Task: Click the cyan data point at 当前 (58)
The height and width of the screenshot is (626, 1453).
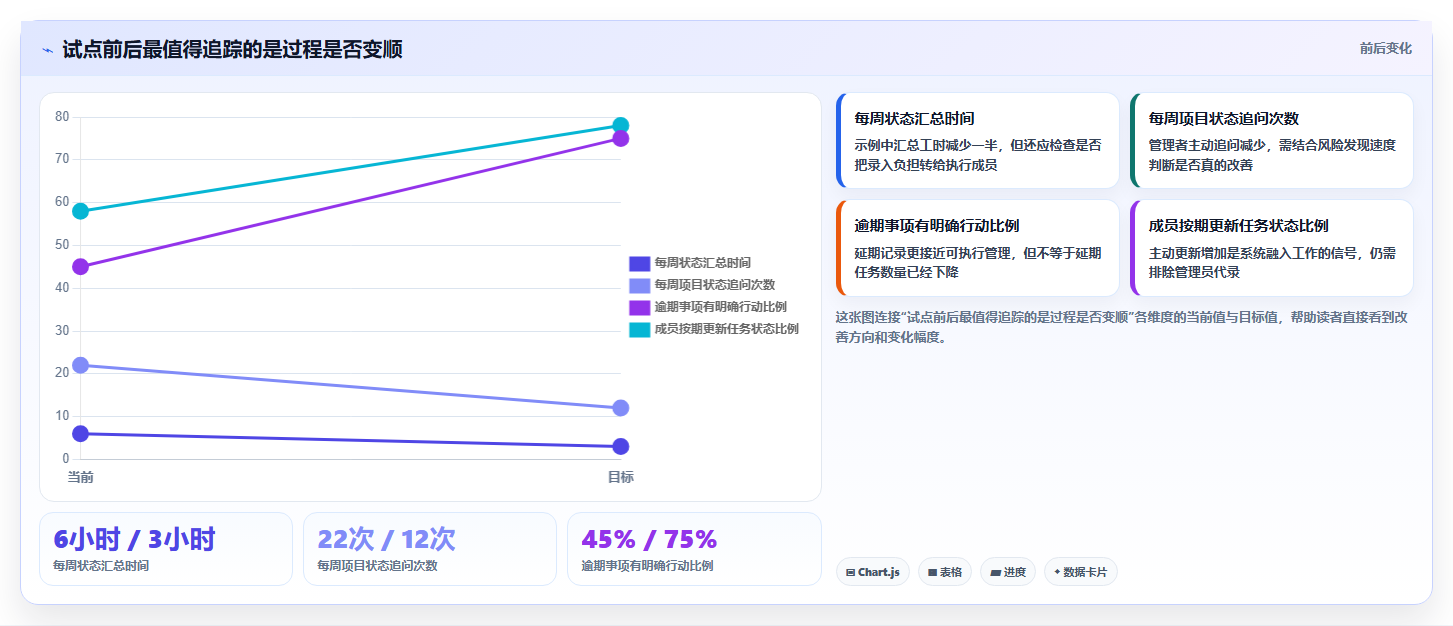Action: (x=81, y=211)
